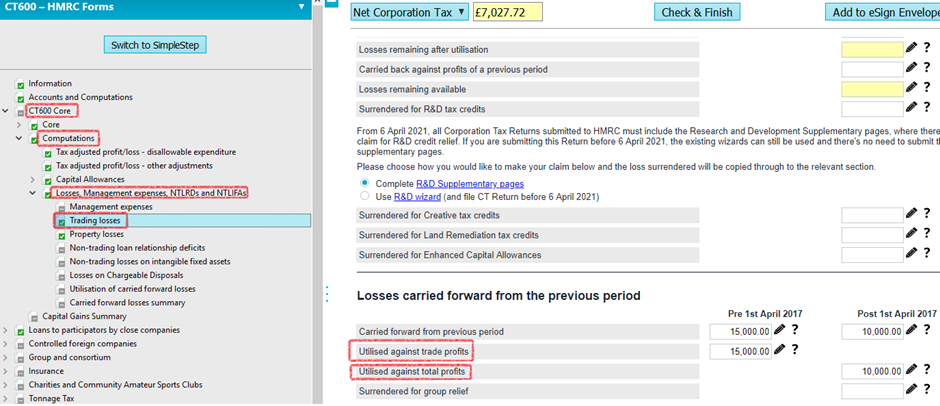Select the Use R&D wizard radio option

pos(364,198)
